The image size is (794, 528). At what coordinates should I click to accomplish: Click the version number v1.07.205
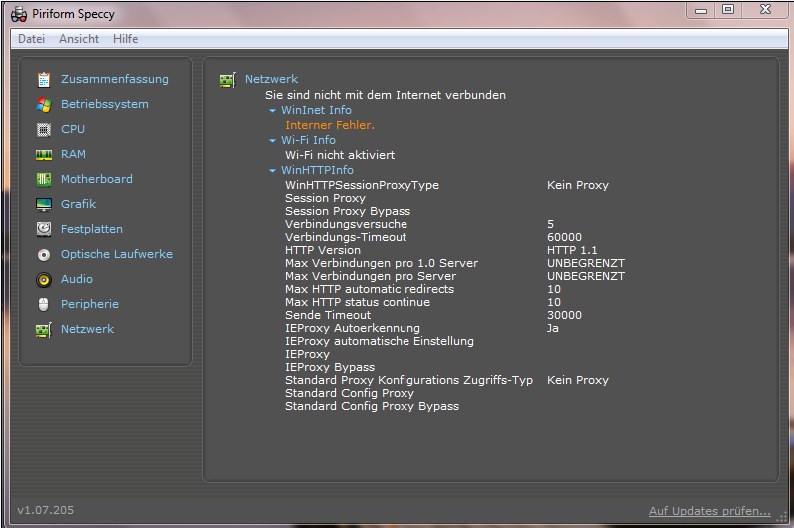click(46, 510)
